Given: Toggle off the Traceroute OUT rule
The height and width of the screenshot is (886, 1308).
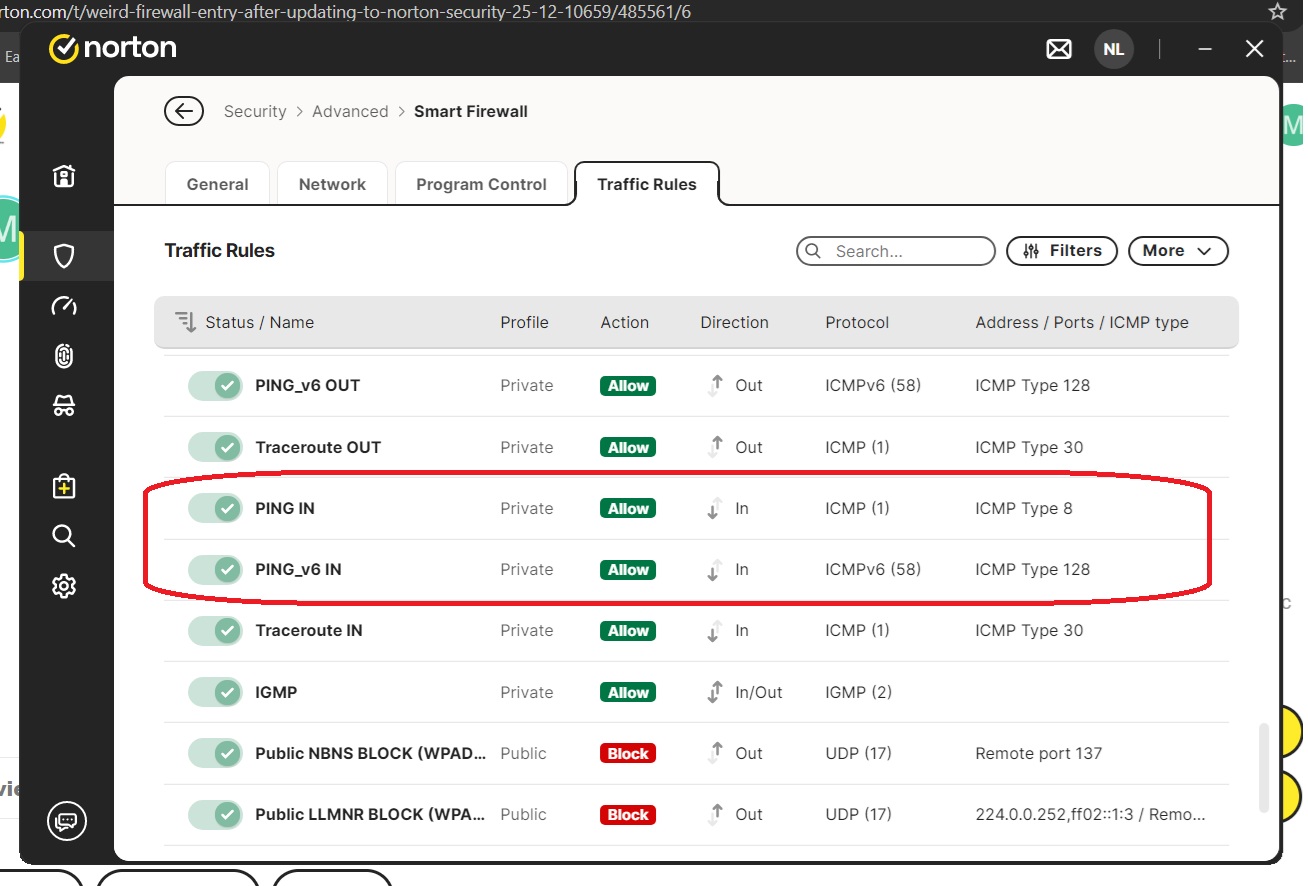Looking at the screenshot, I should coord(215,447).
